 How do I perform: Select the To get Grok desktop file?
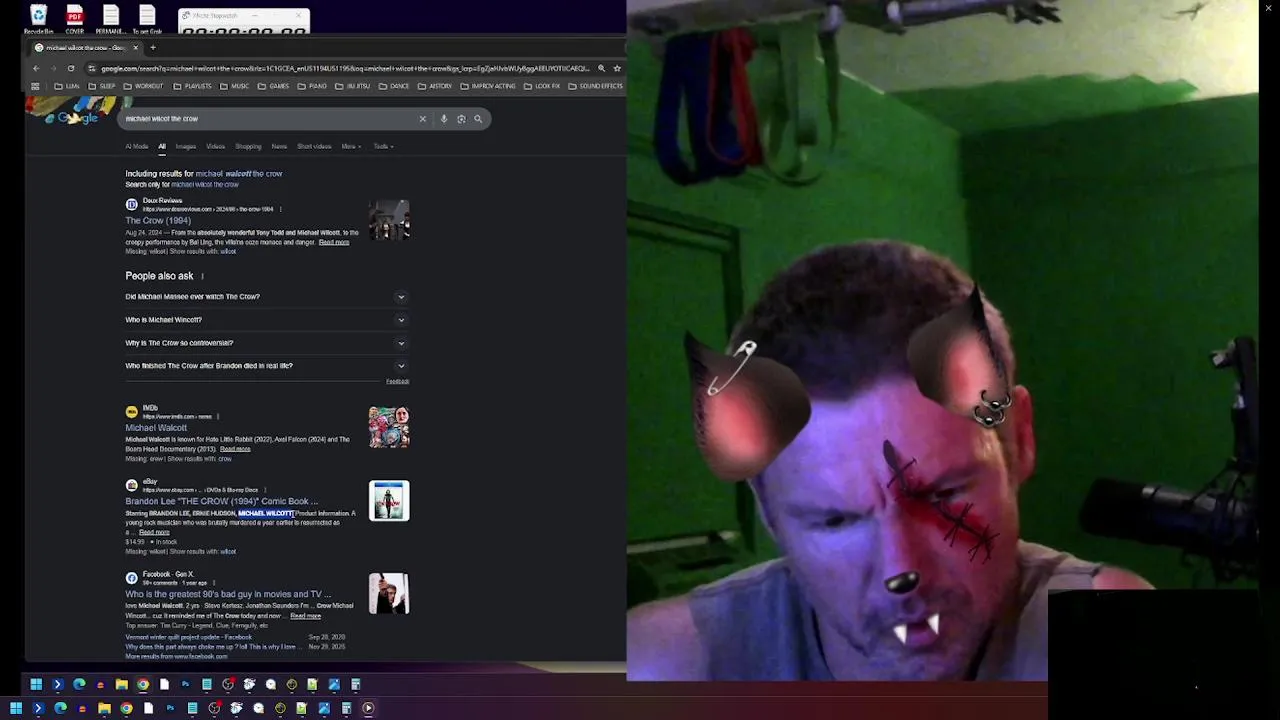(x=147, y=19)
